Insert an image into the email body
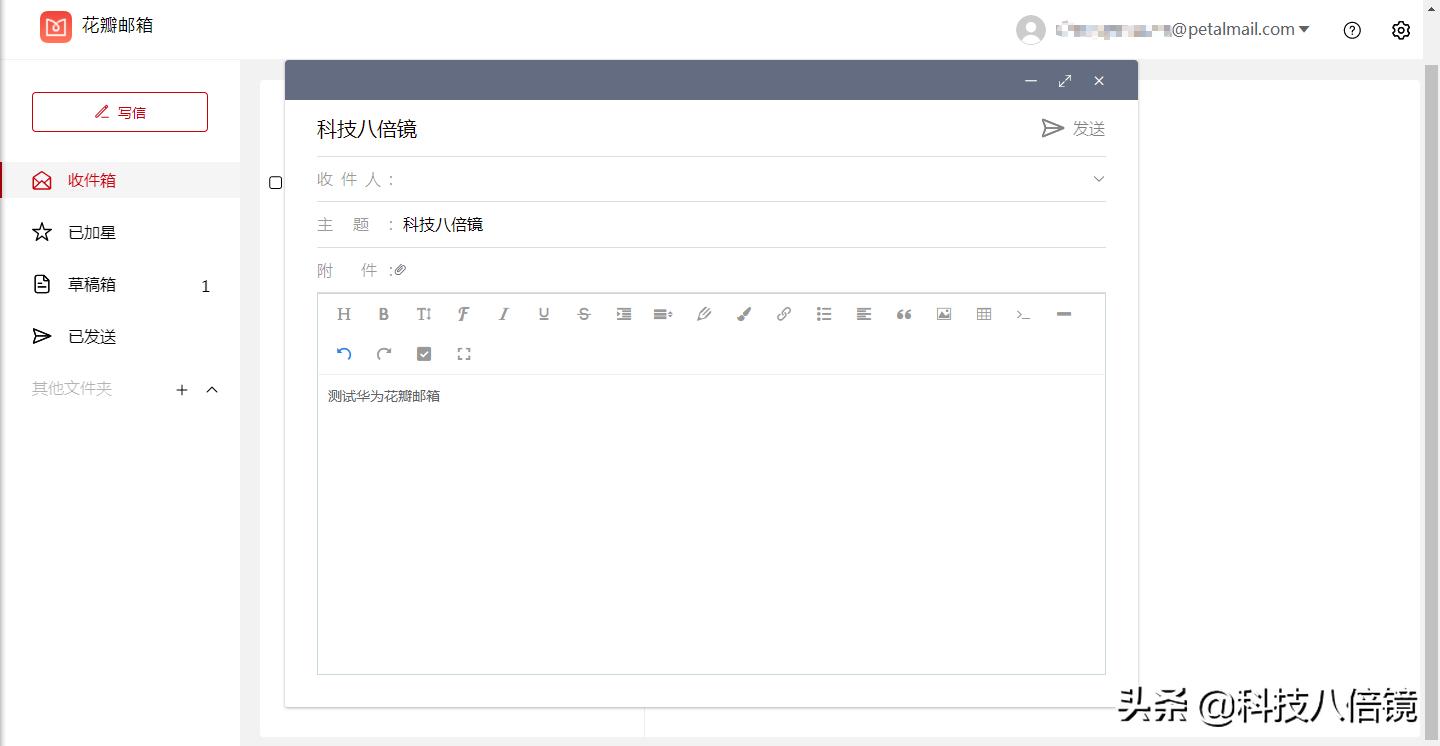Image resolution: width=1440 pixels, height=746 pixels. pyautogui.click(x=944, y=314)
